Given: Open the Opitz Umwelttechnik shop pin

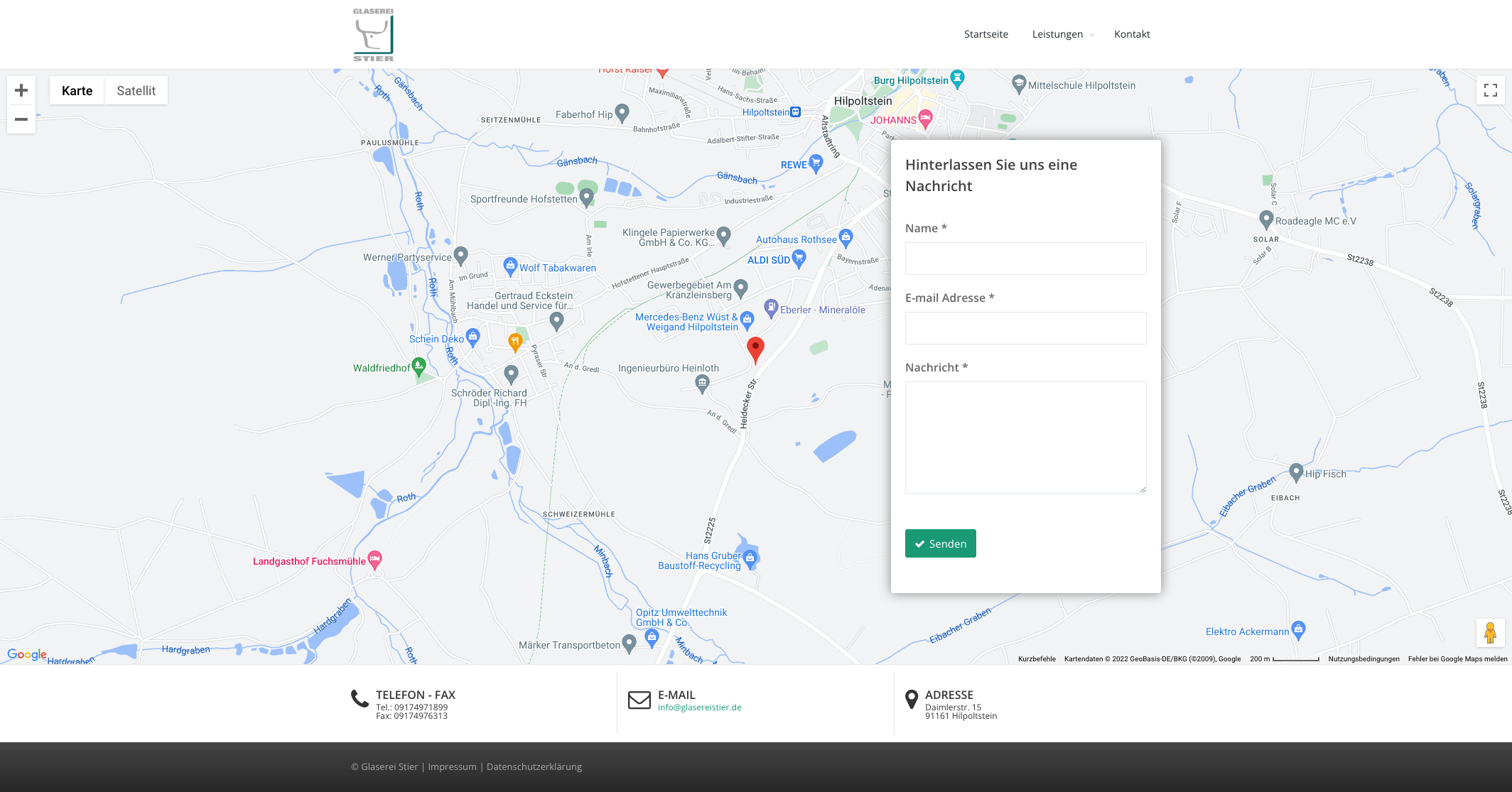Looking at the screenshot, I should [652, 637].
